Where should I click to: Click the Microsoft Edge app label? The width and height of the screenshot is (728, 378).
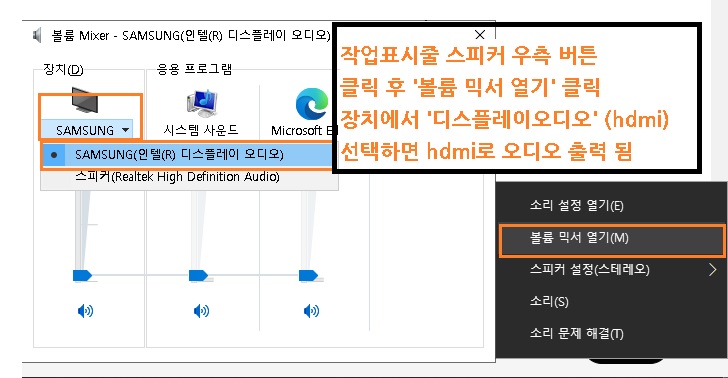[303, 130]
